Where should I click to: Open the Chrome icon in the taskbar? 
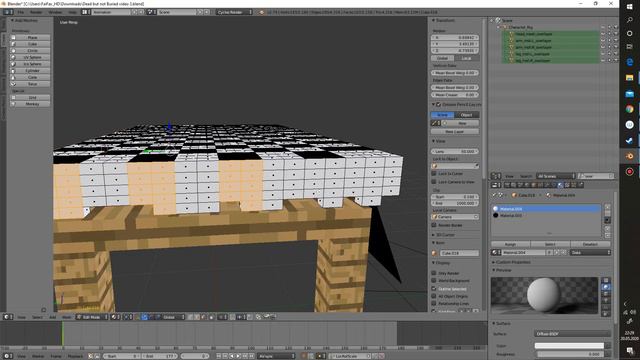tap(629, 109)
